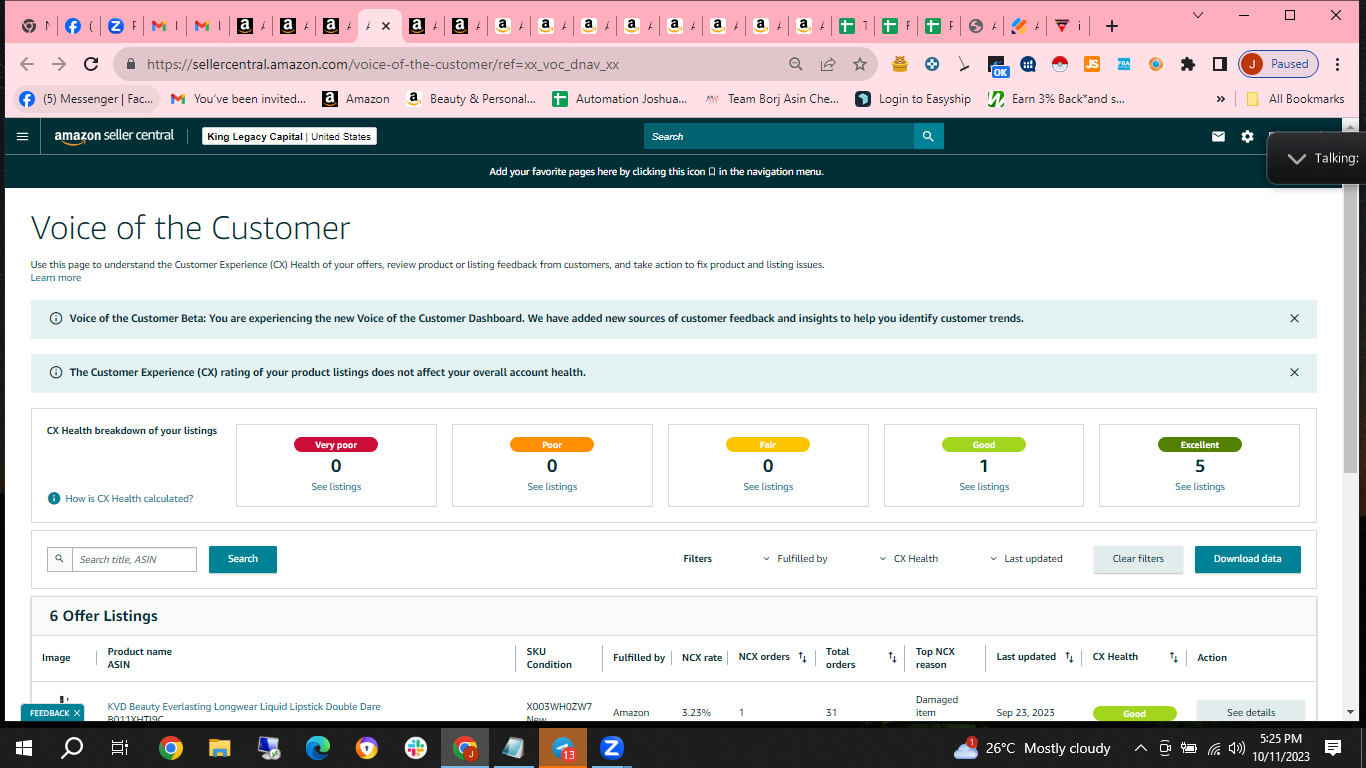Sort listings by Last updated column
Viewport: 1366px width, 768px height.
click(1069, 657)
